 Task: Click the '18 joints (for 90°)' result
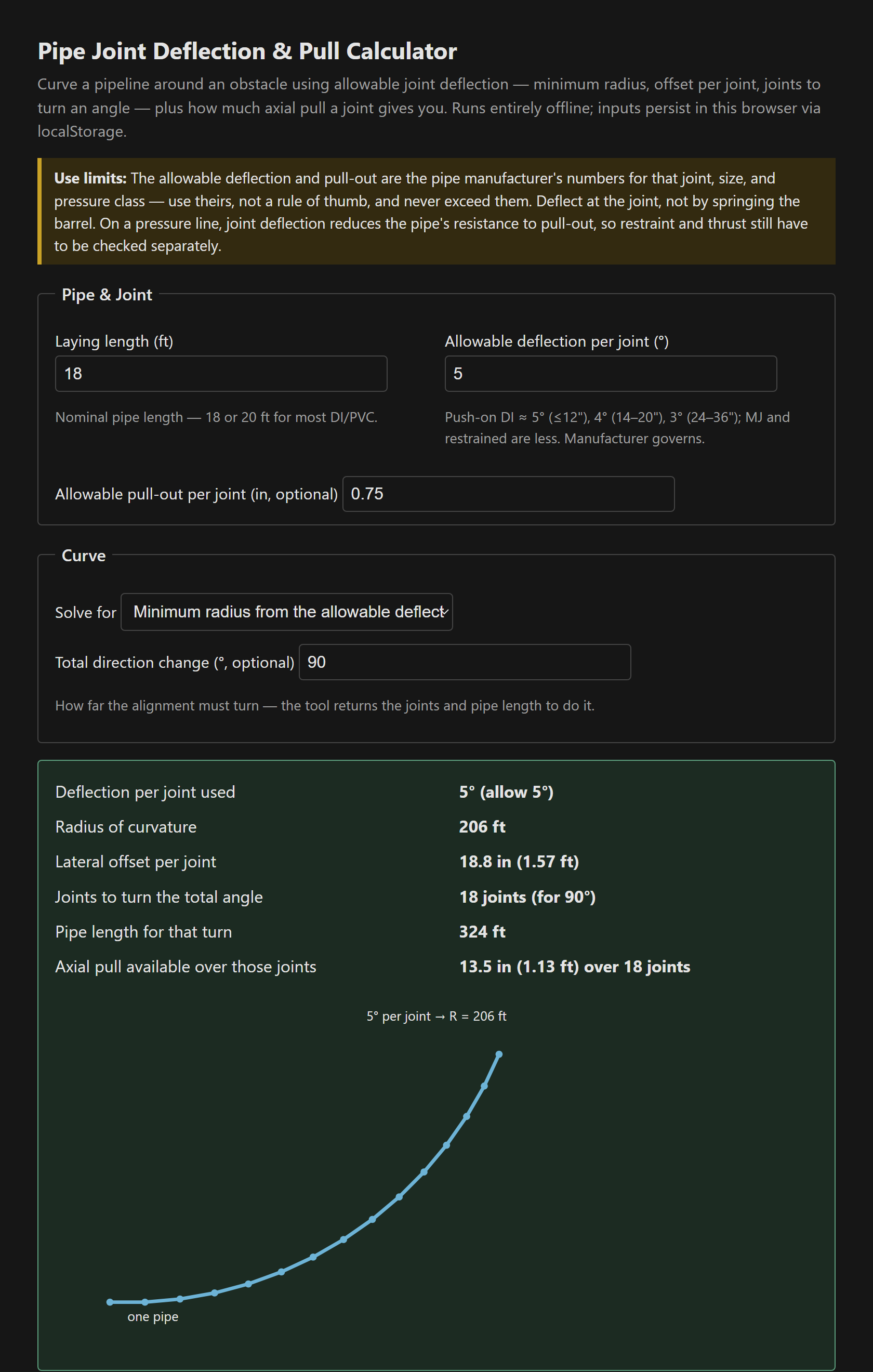click(527, 897)
